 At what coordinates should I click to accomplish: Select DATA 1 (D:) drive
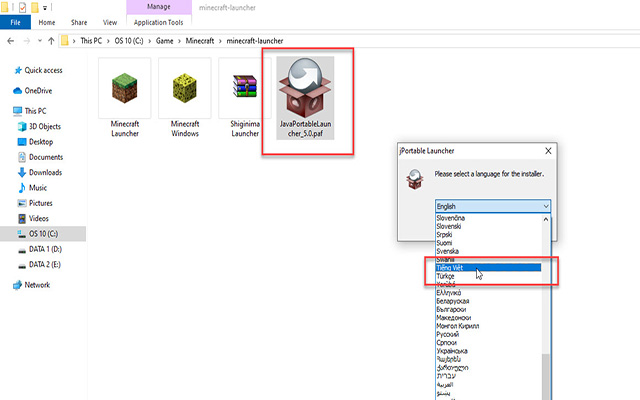coord(44,248)
